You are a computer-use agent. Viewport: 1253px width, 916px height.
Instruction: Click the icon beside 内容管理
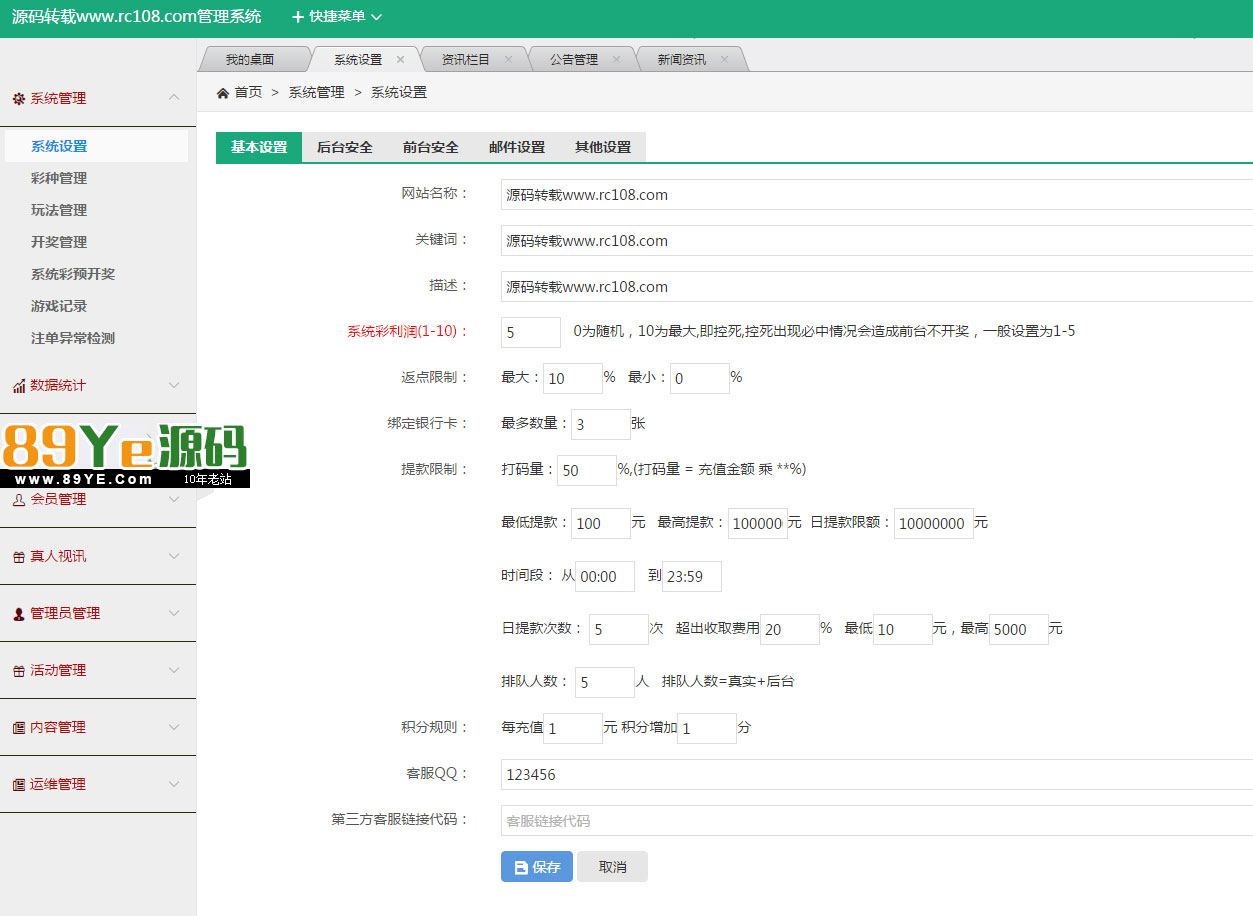pos(18,728)
